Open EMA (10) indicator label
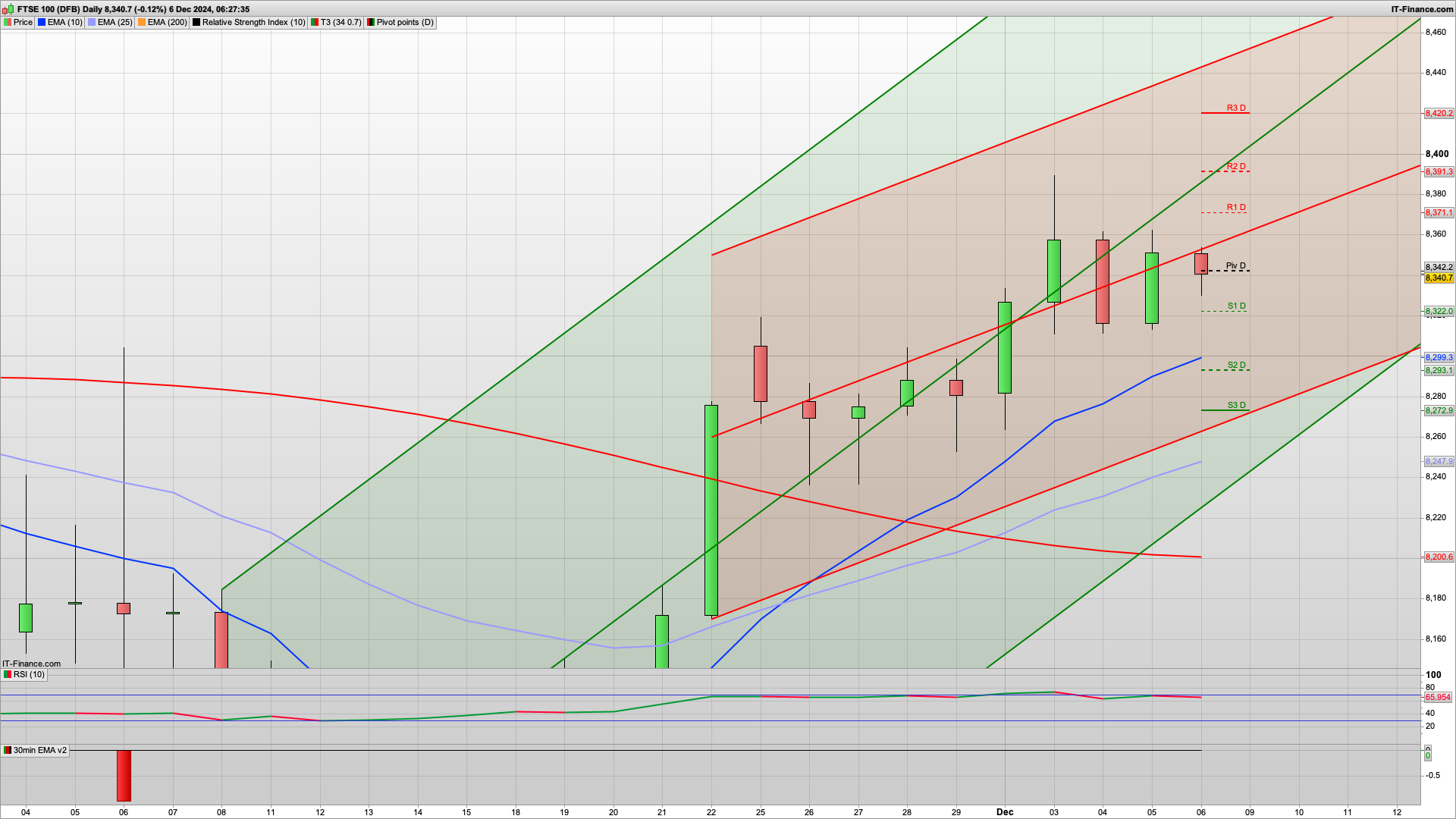 [64, 23]
